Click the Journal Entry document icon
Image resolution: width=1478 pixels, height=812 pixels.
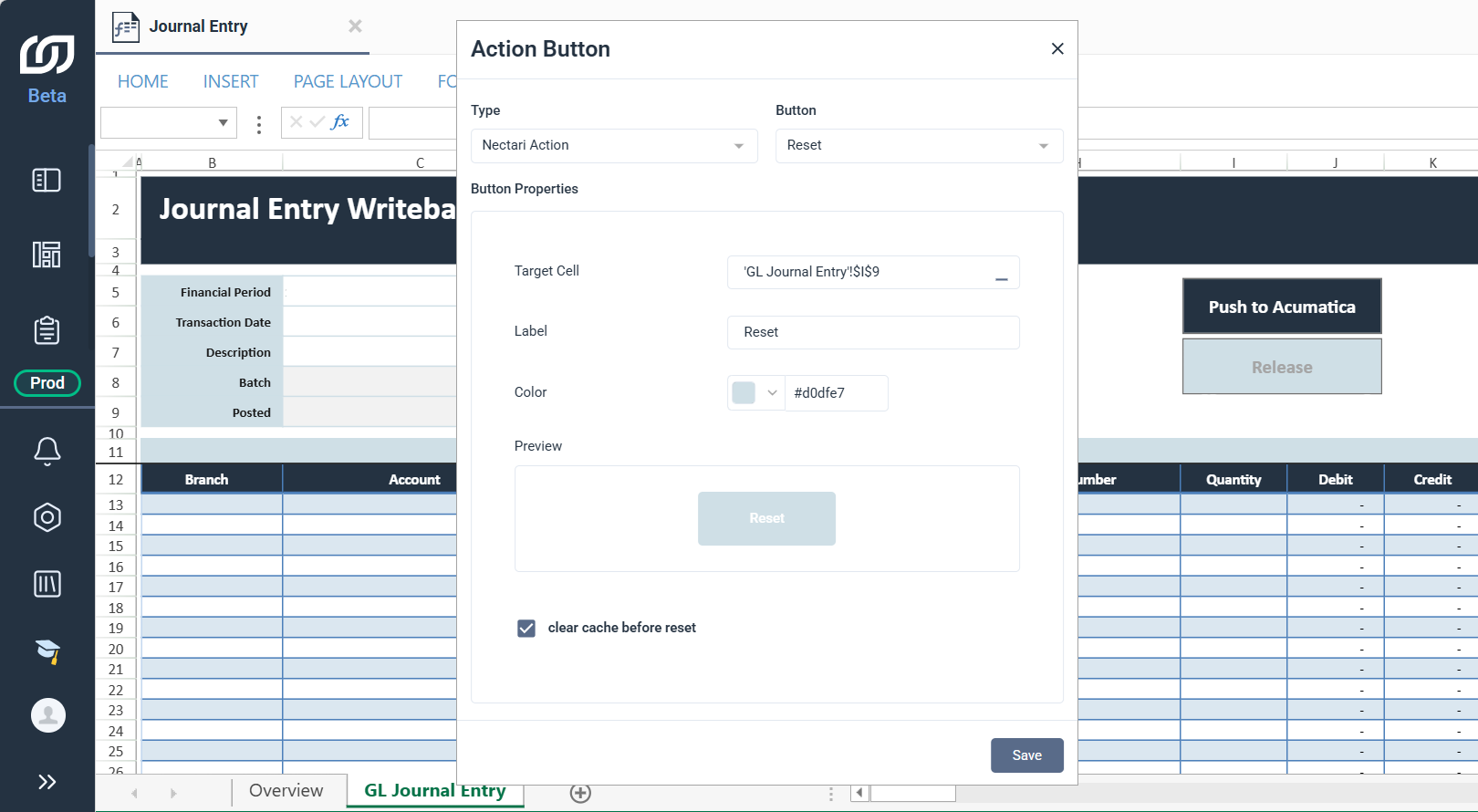[x=126, y=26]
